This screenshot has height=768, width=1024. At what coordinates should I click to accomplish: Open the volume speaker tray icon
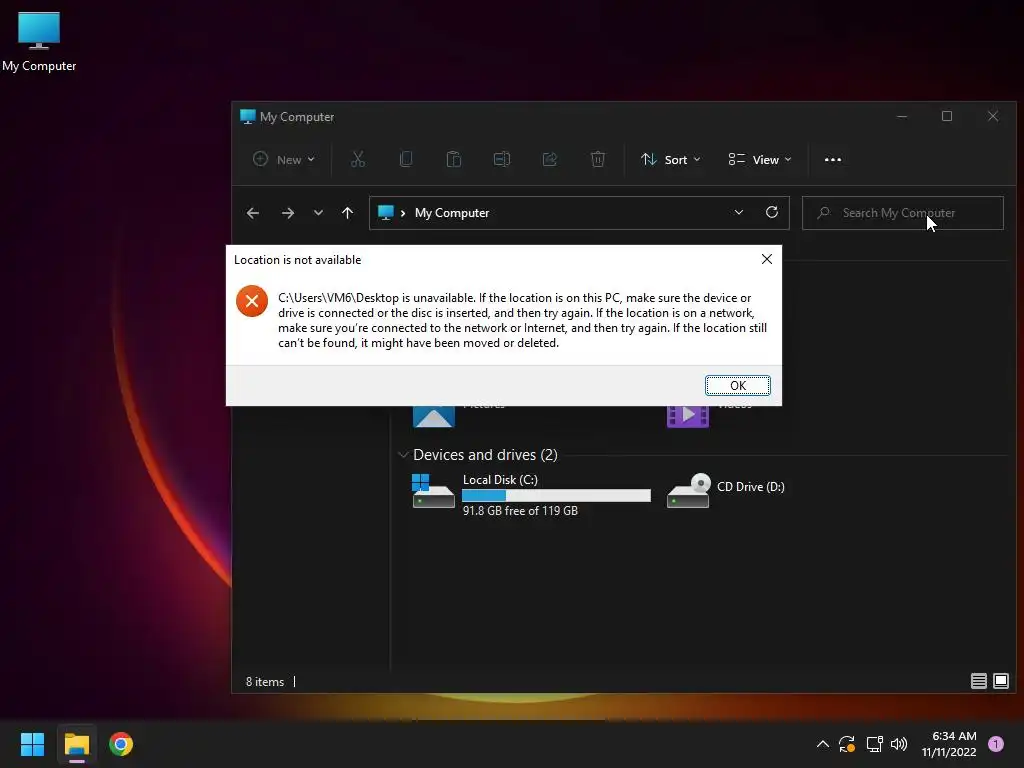899,744
